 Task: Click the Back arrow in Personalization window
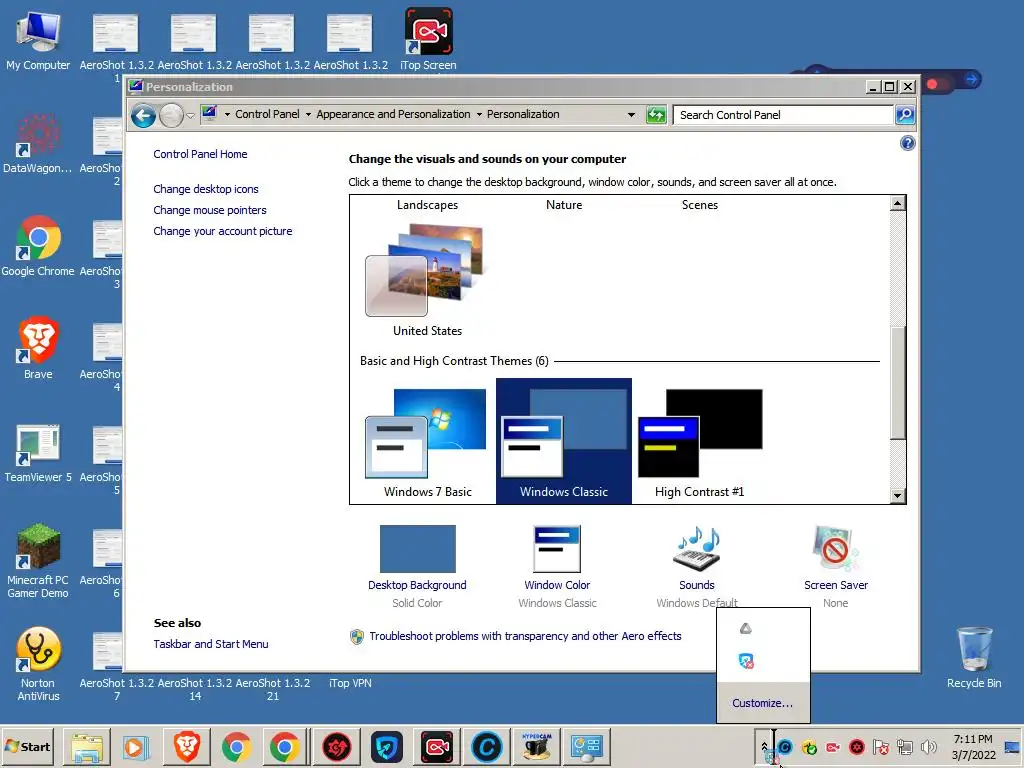tap(143, 116)
